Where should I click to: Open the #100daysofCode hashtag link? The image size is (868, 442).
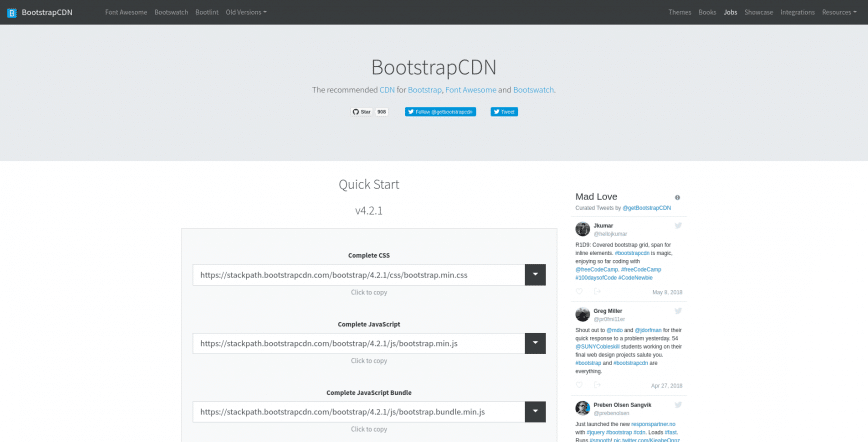tap(596, 277)
